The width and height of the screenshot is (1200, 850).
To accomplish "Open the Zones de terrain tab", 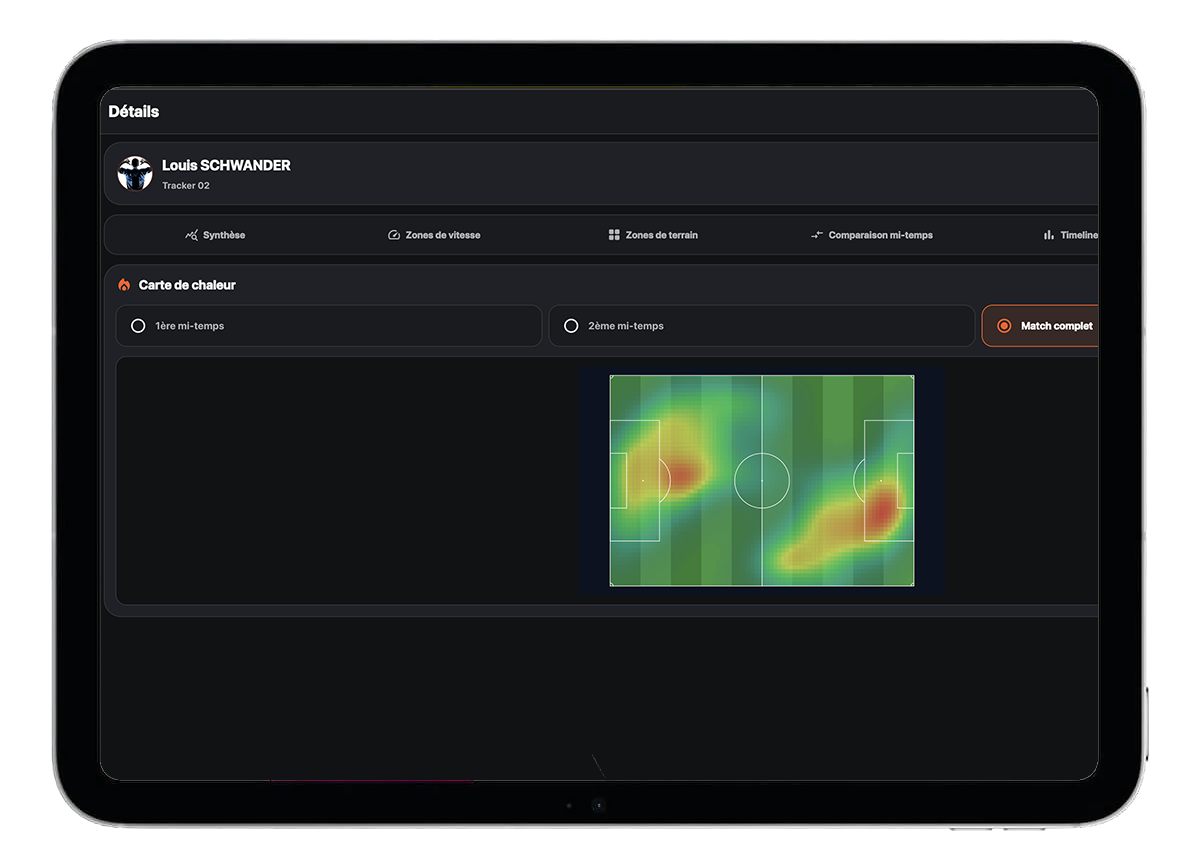I will click(x=653, y=235).
